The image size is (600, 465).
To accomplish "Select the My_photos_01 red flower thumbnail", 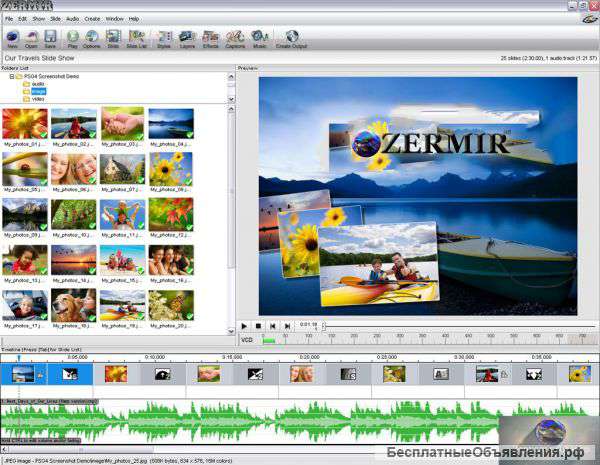I will [25, 124].
